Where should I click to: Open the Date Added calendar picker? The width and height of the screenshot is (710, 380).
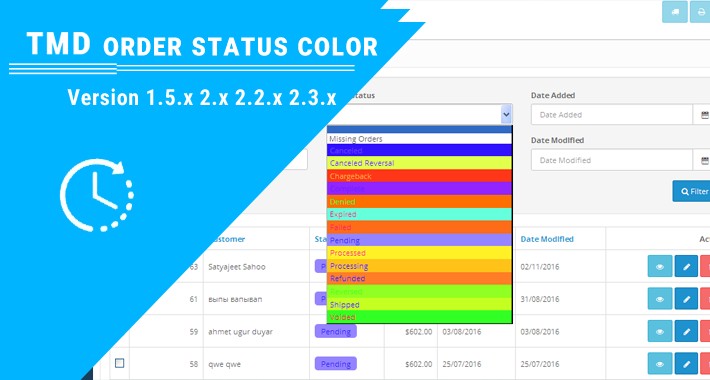click(x=703, y=115)
